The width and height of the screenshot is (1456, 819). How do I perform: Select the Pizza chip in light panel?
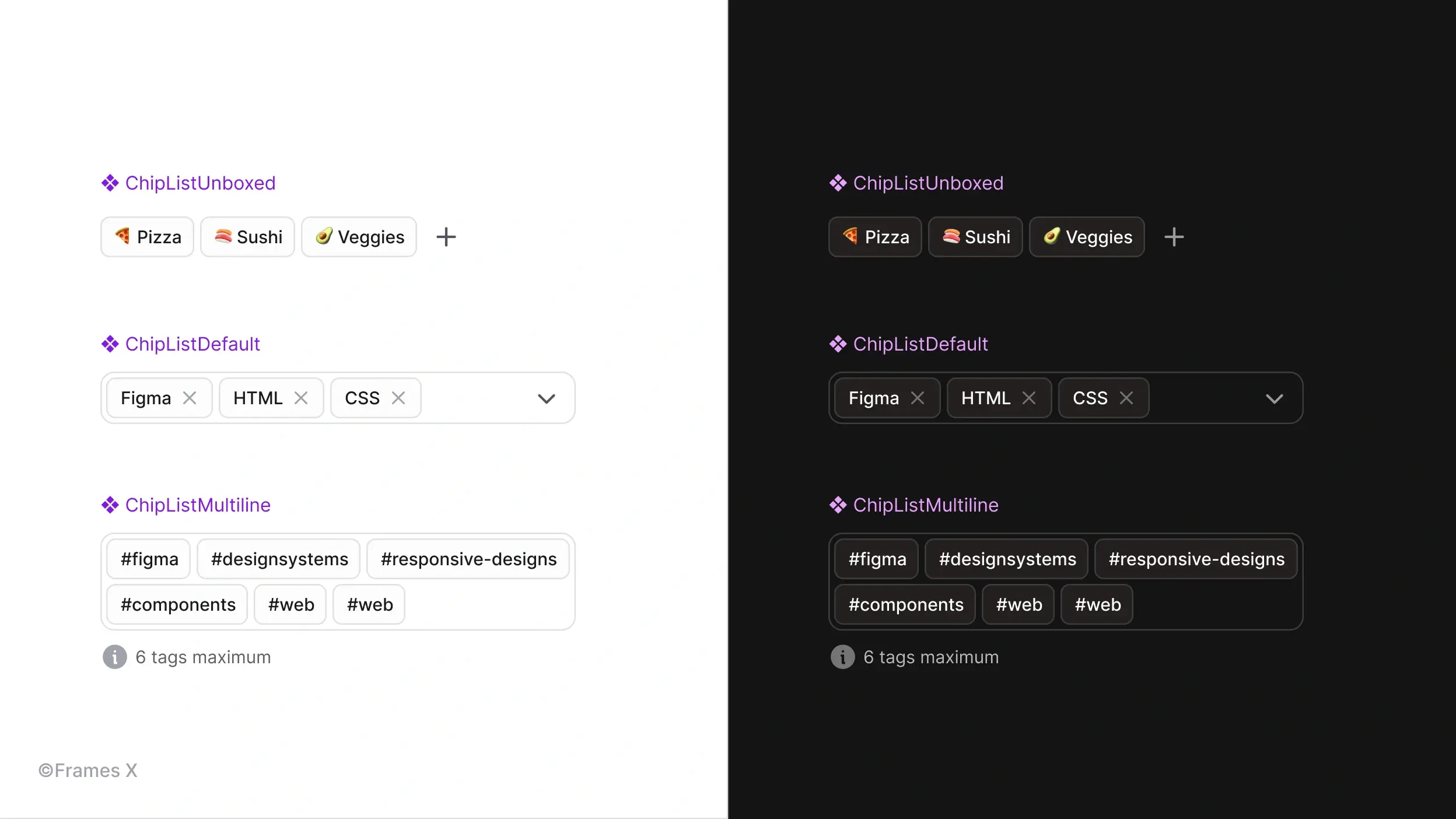pos(147,237)
